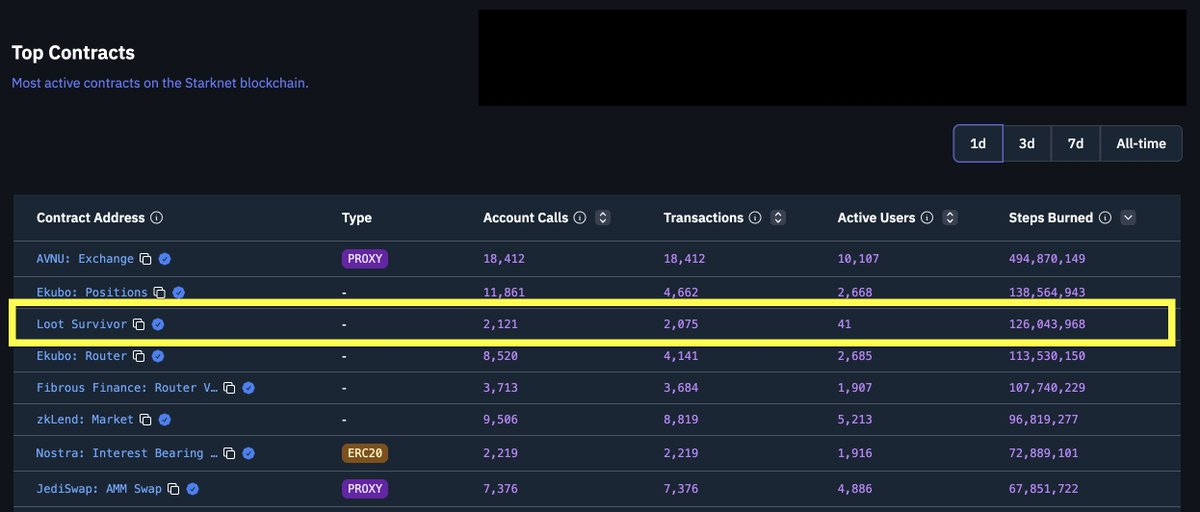
Task: Click Transactions value 4,141
Action: point(681,356)
